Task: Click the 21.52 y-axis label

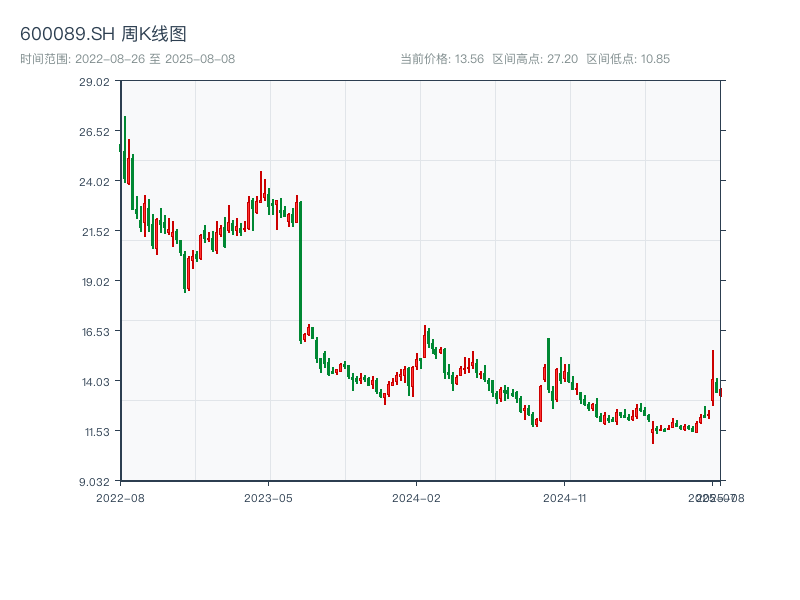Action: [94, 231]
